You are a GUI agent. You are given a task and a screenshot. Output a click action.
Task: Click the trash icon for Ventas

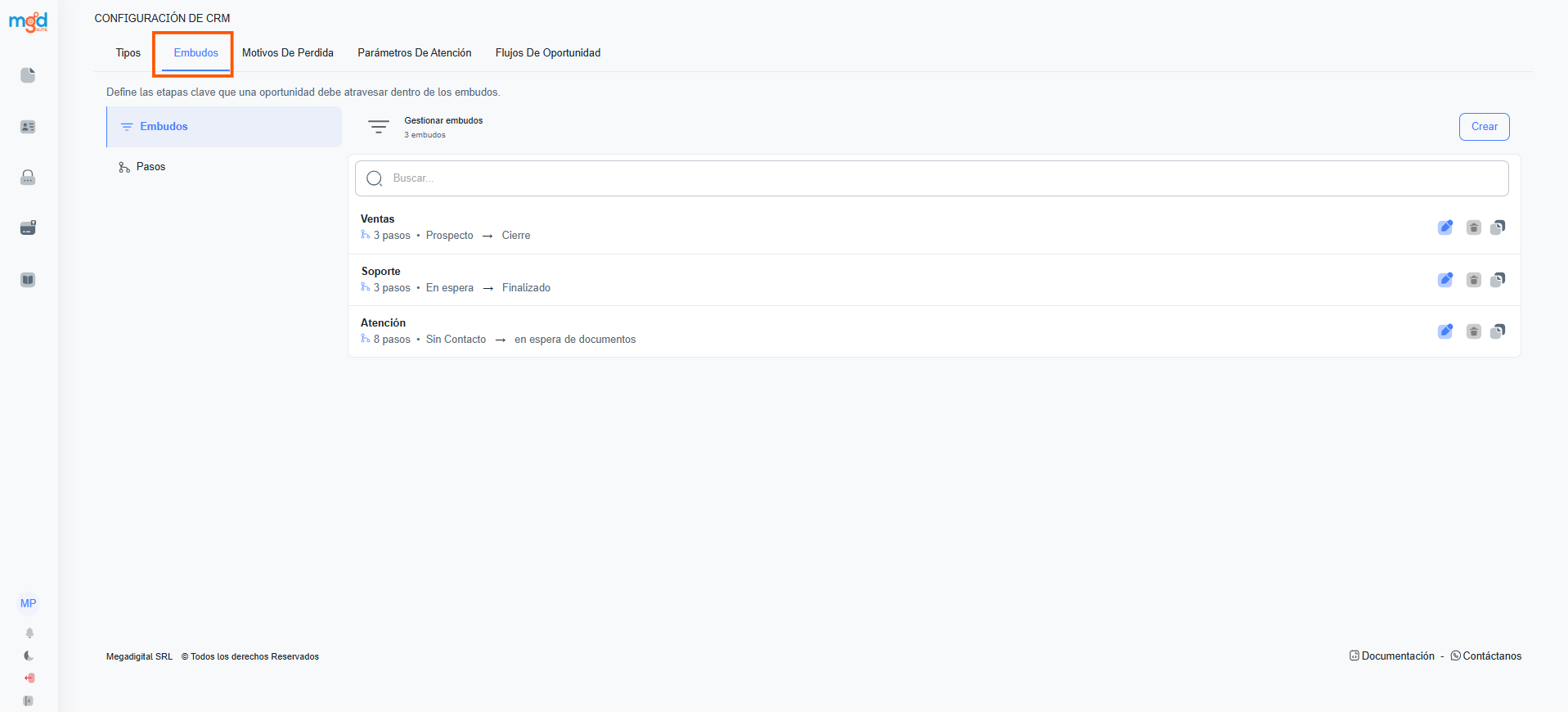1473,228
